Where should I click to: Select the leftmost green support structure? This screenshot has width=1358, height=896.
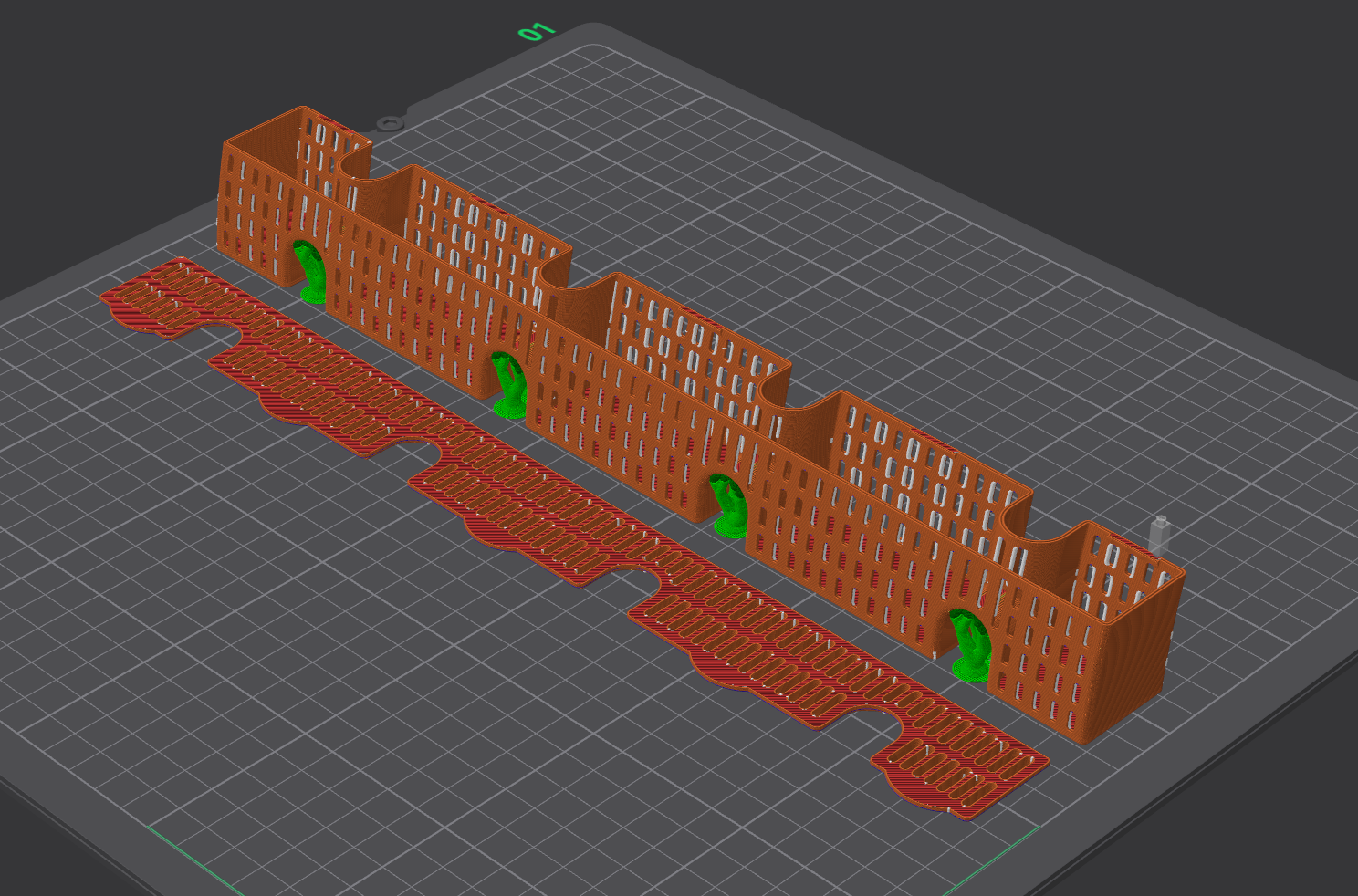pyautogui.click(x=312, y=272)
